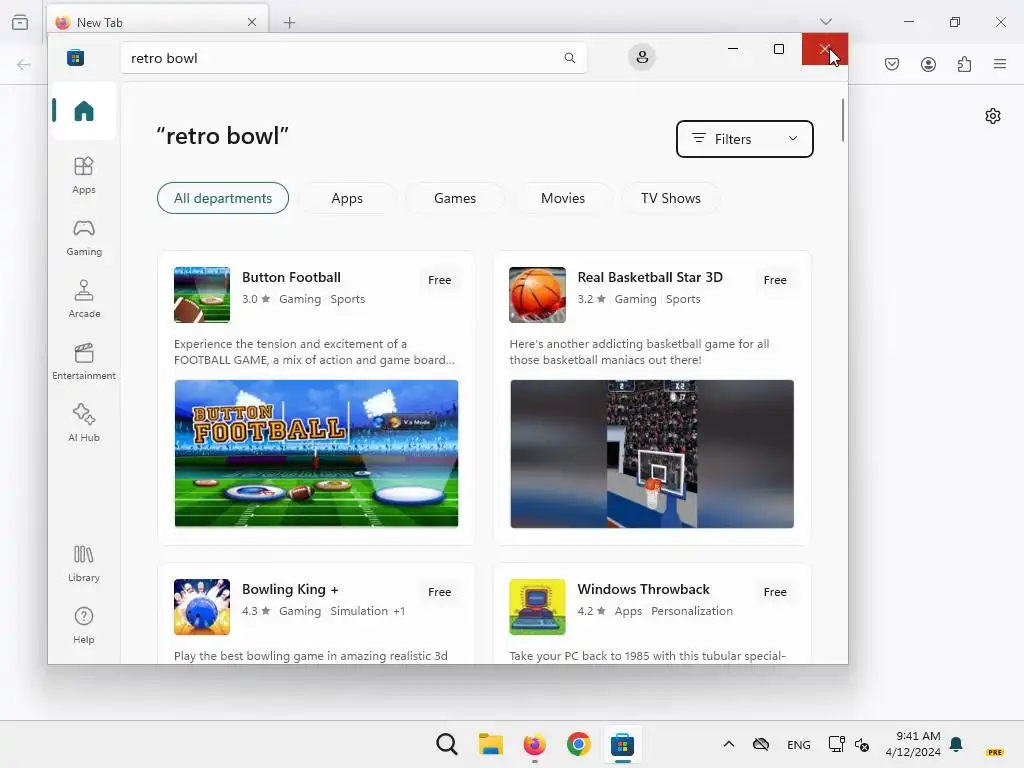
Task: Click the Microsoft Store logo icon
Action: pyautogui.click(x=76, y=57)
